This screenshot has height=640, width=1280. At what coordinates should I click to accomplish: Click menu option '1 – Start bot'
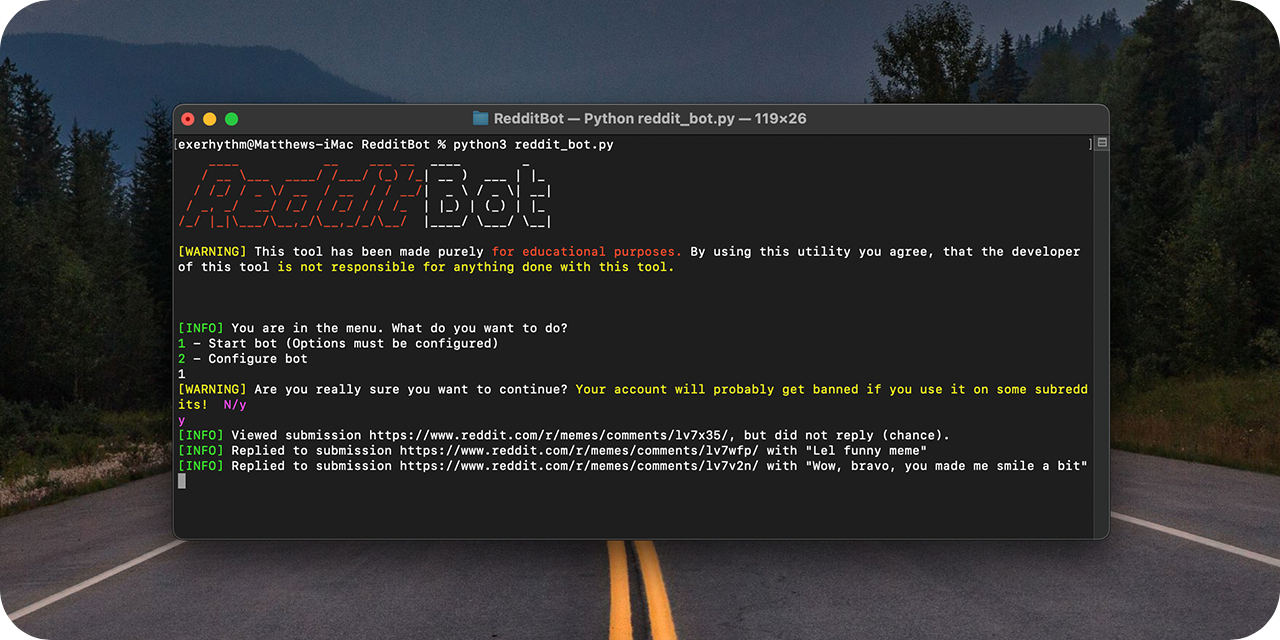pyautogui.click(x=227, y=343)
